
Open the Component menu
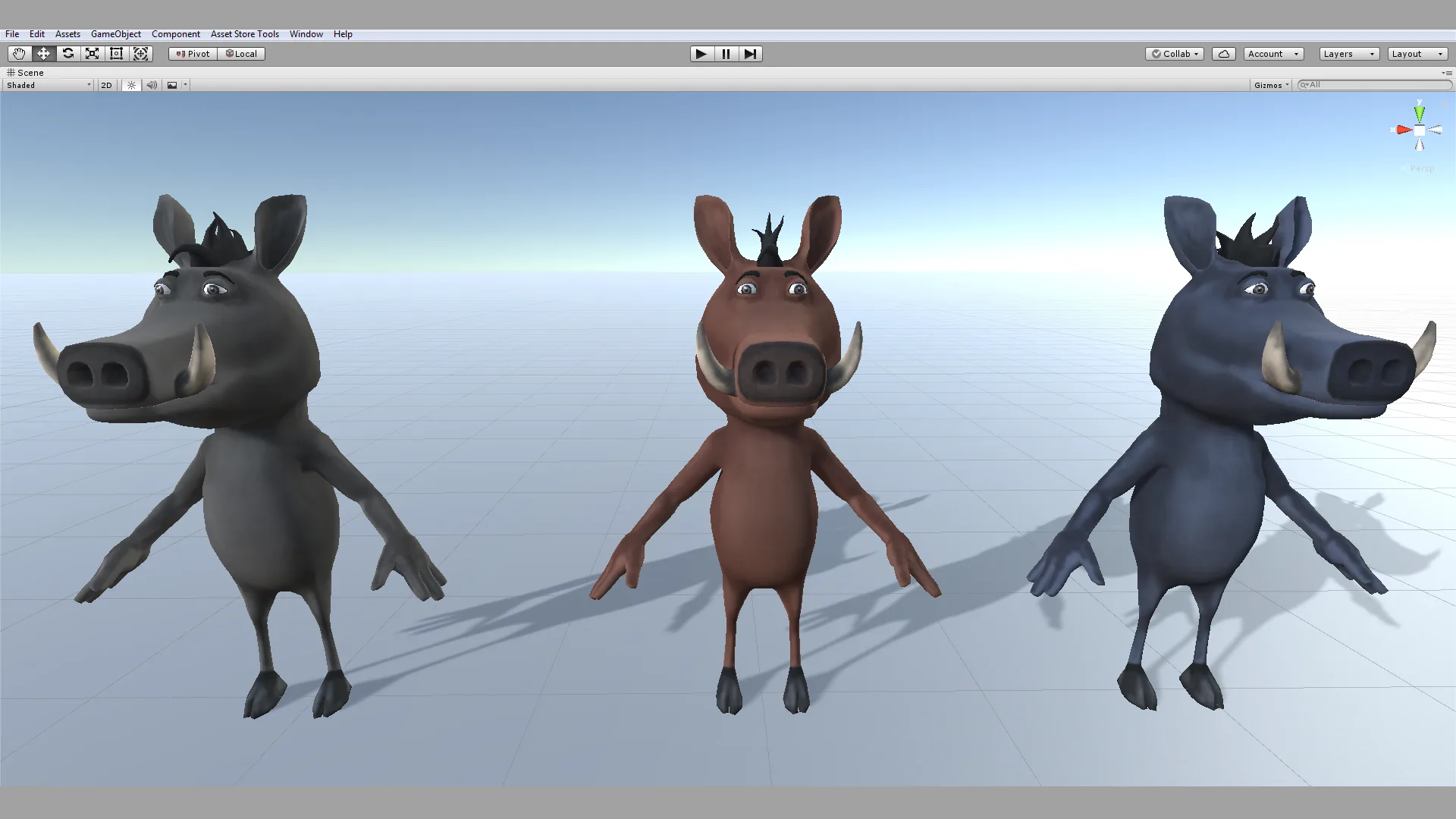176,34
